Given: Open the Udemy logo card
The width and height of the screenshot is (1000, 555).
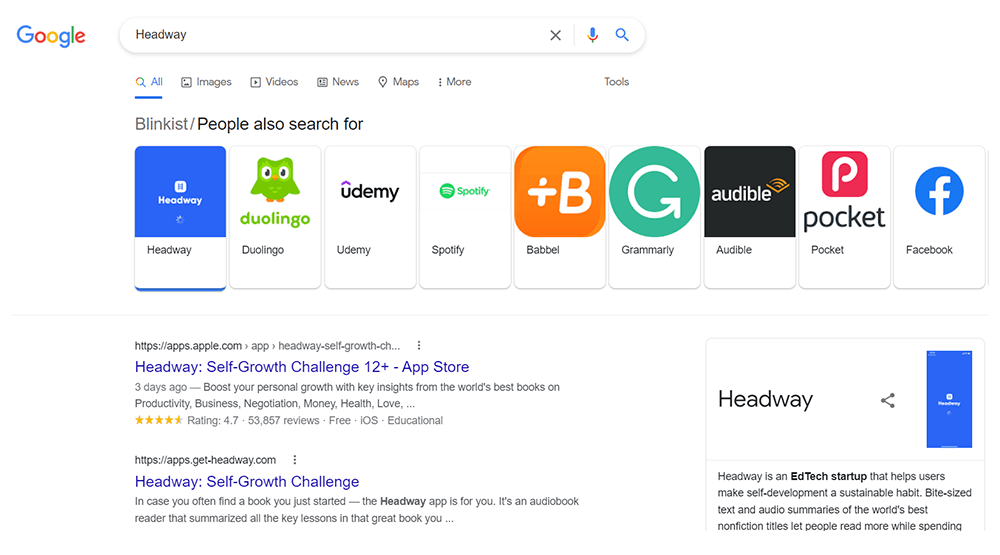Looking at the screenshot, I should coord(370,217).
